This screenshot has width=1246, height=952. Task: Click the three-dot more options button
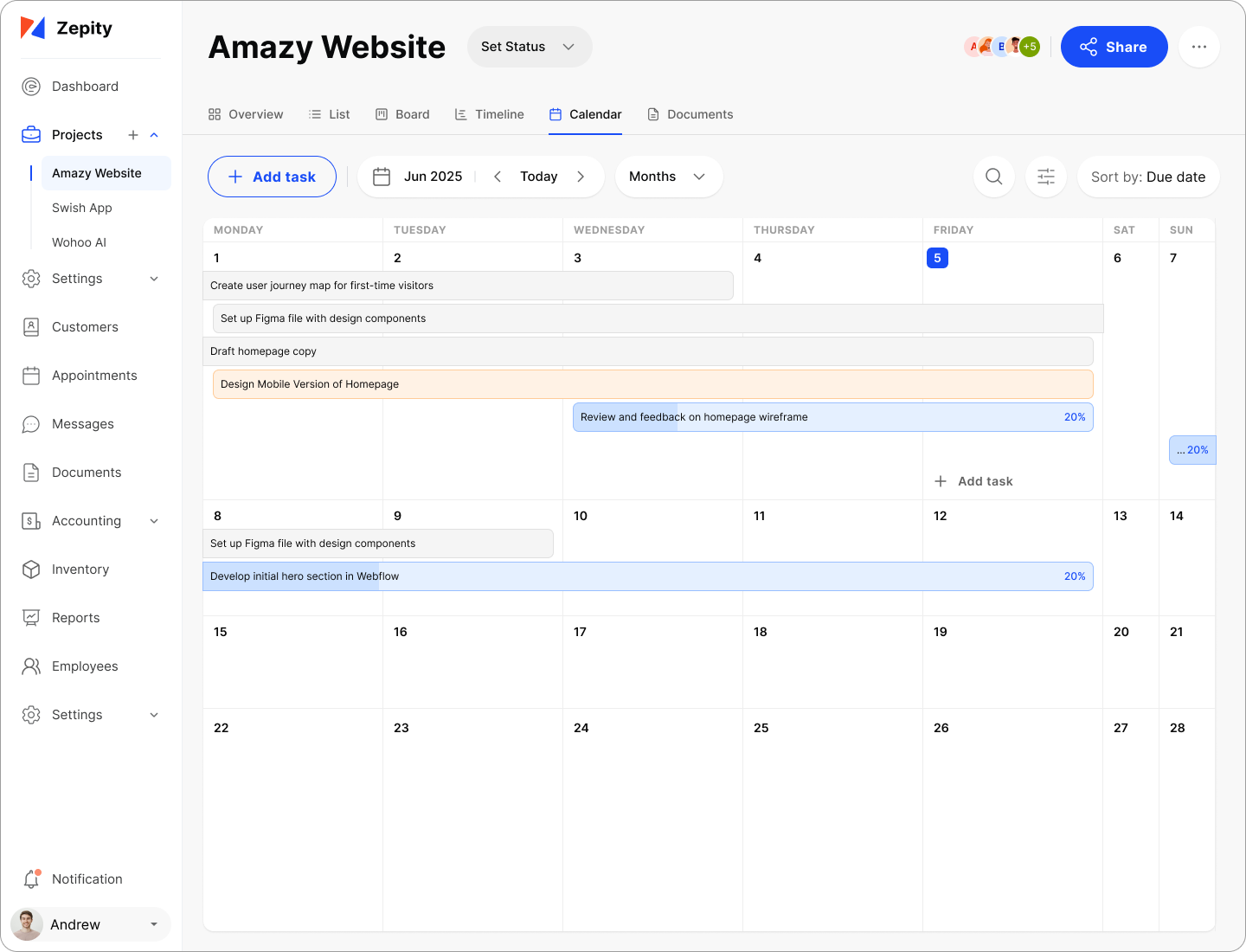(x=1198, y=47)
